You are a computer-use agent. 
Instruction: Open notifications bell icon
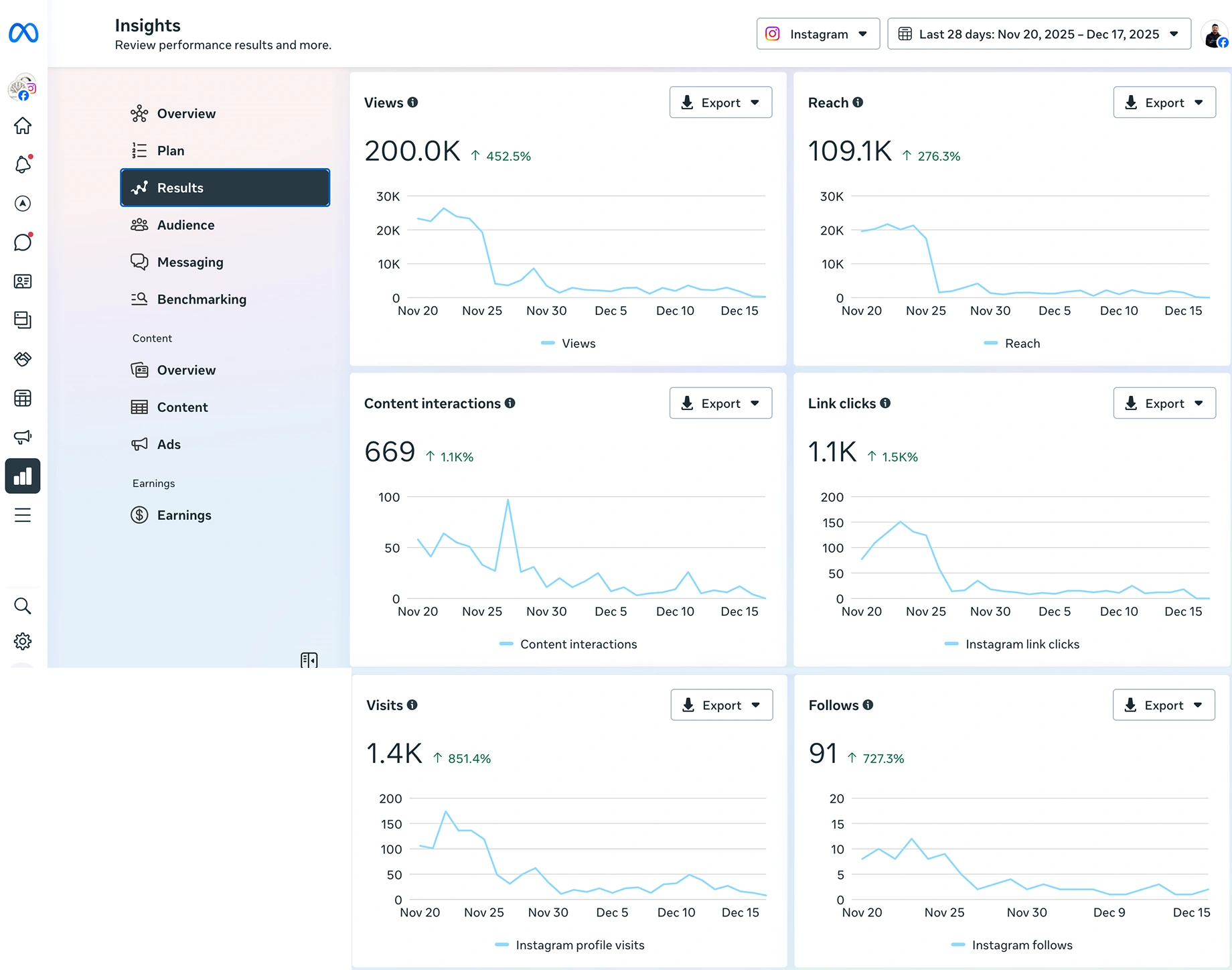point(23,165)
